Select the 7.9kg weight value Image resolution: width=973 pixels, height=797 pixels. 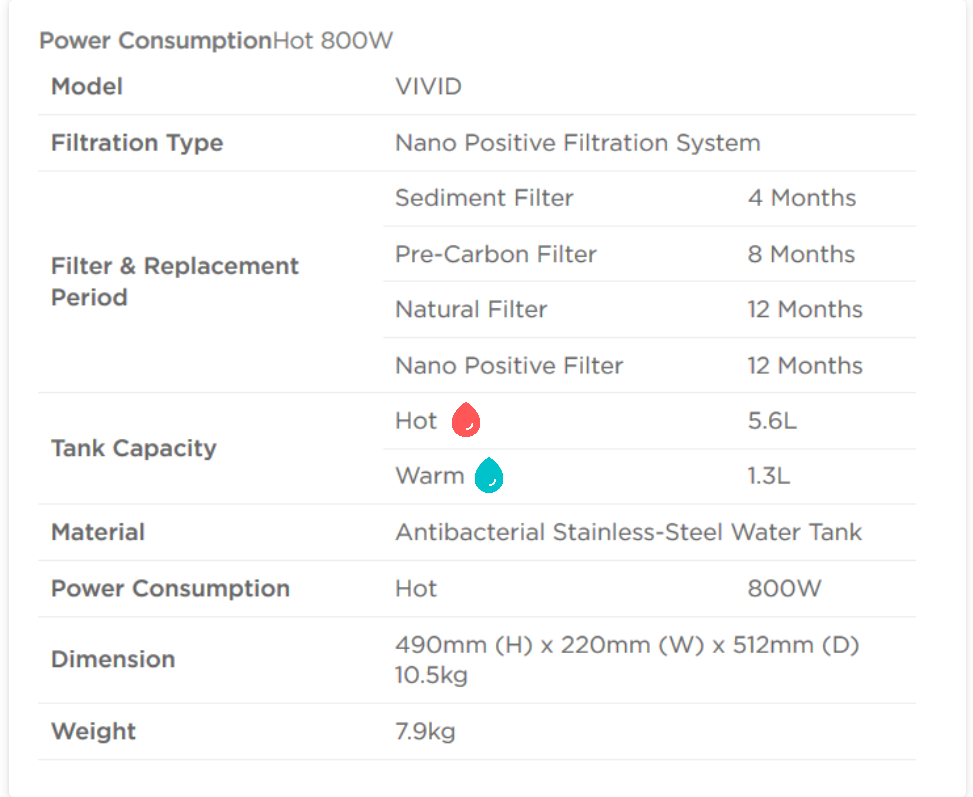click(x=425, y=731)
